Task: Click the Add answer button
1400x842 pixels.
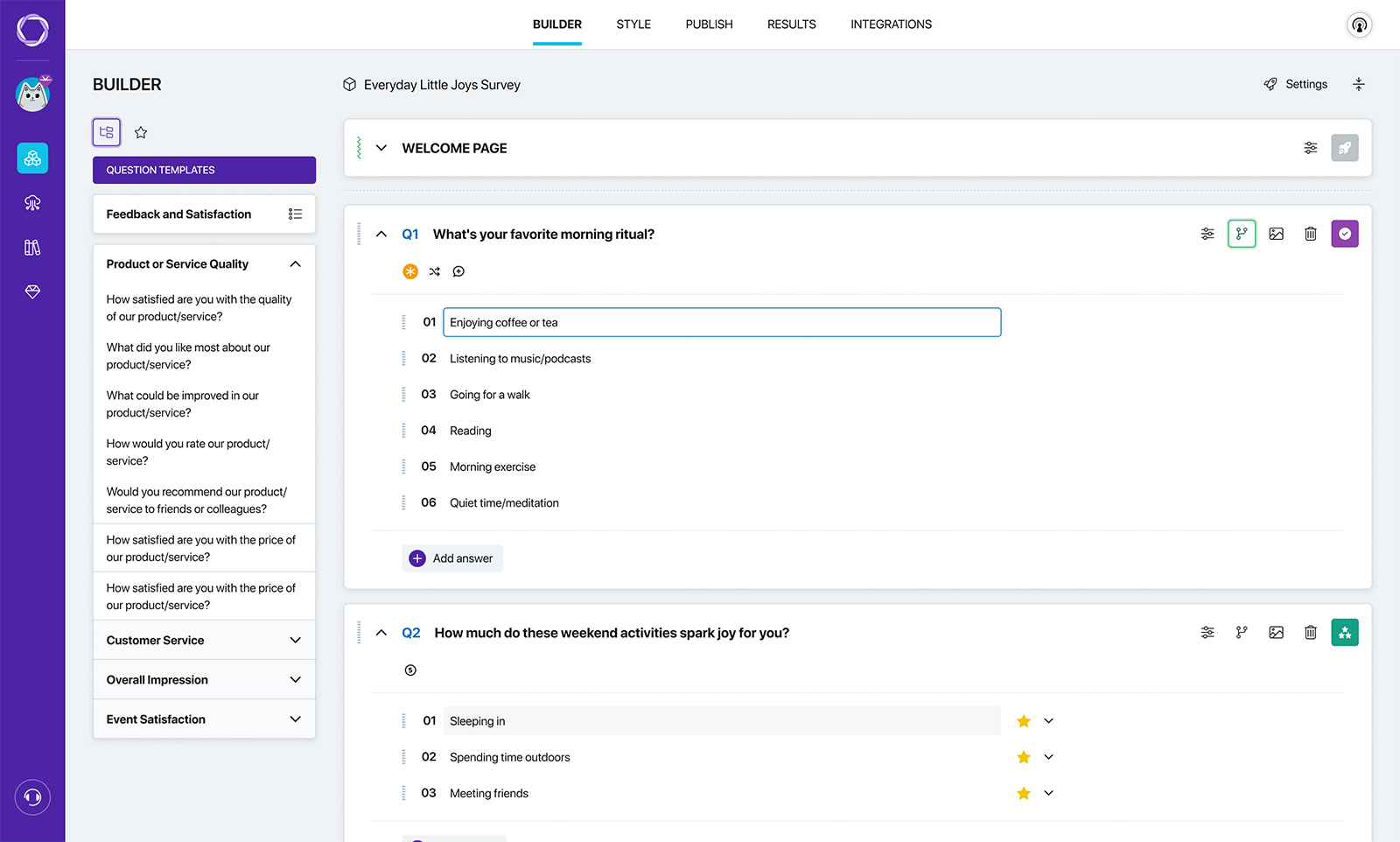Action: 451,558
